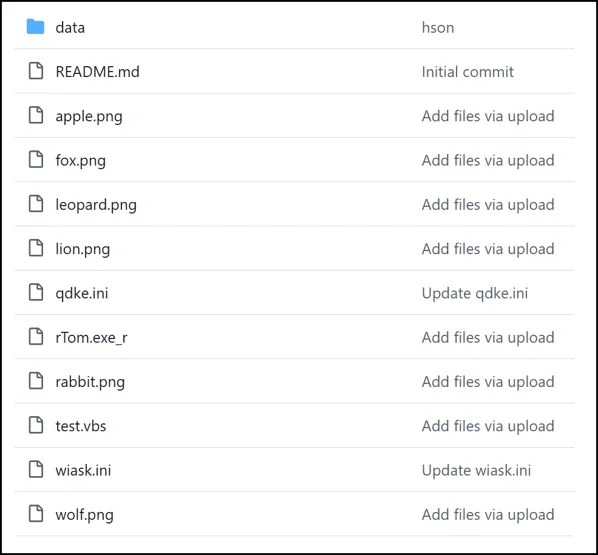This screenshot has width=598, height=555.
Task: Open the 'Update wiask.ini' commit link
Action: [476, 470]
